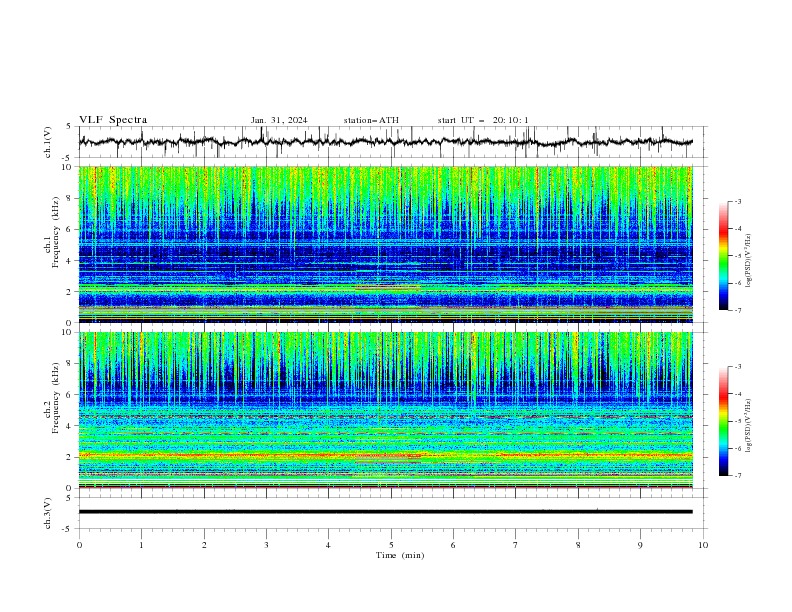Click the "4" kHz tick of ch.1 frequency axis
792x612 pixels.
pos(70,261)
